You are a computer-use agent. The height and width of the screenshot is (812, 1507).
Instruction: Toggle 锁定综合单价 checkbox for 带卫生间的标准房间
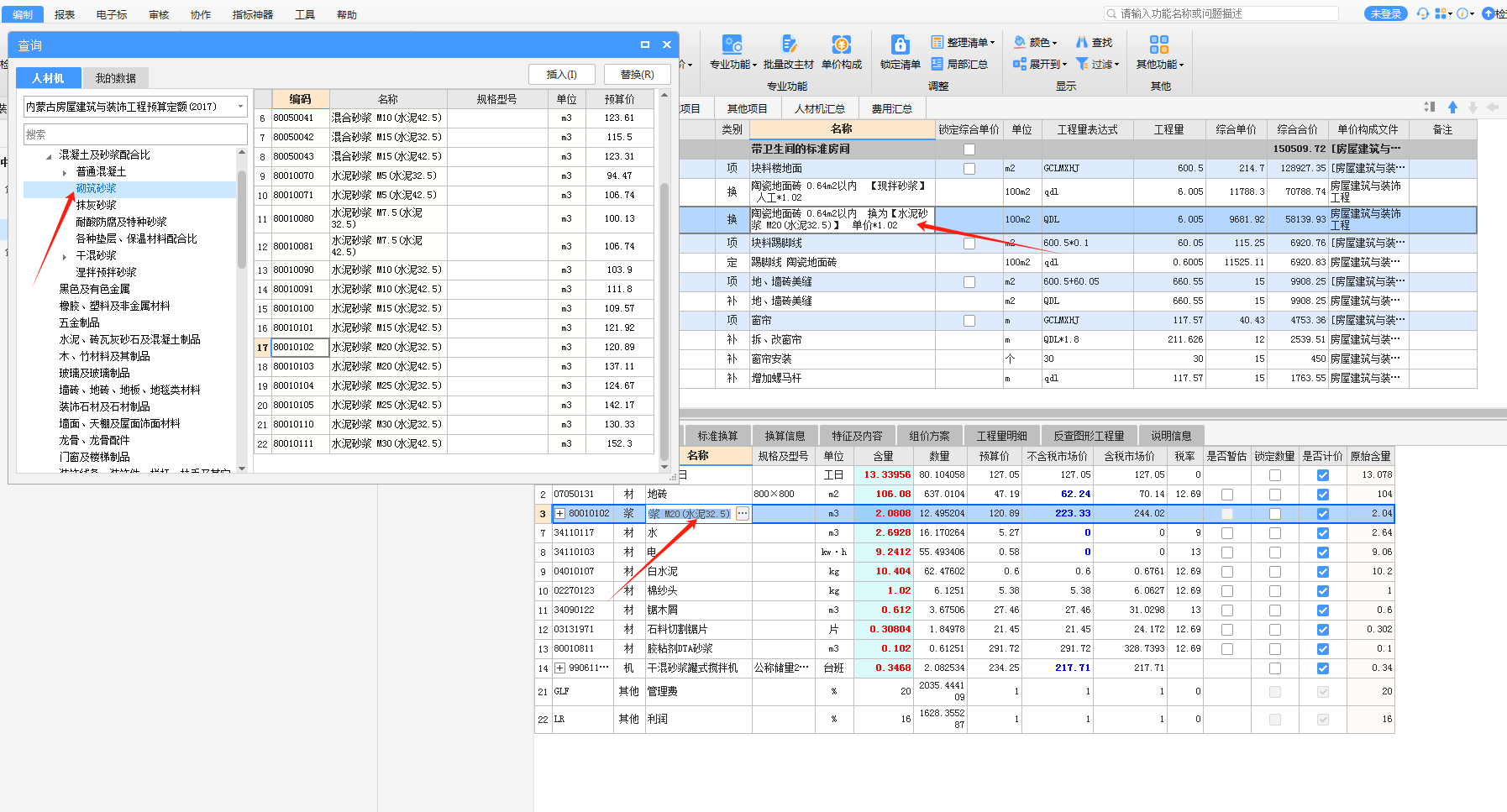[969, 149]
